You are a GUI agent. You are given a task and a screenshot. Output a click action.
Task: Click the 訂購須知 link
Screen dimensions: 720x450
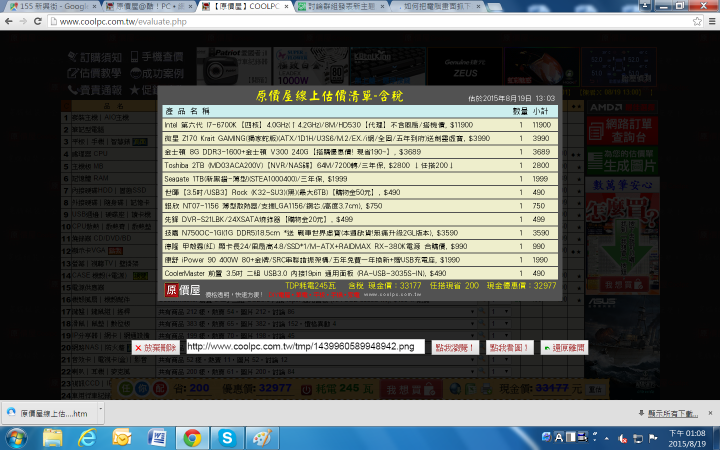pyautogui.click(x=95, y=57)
